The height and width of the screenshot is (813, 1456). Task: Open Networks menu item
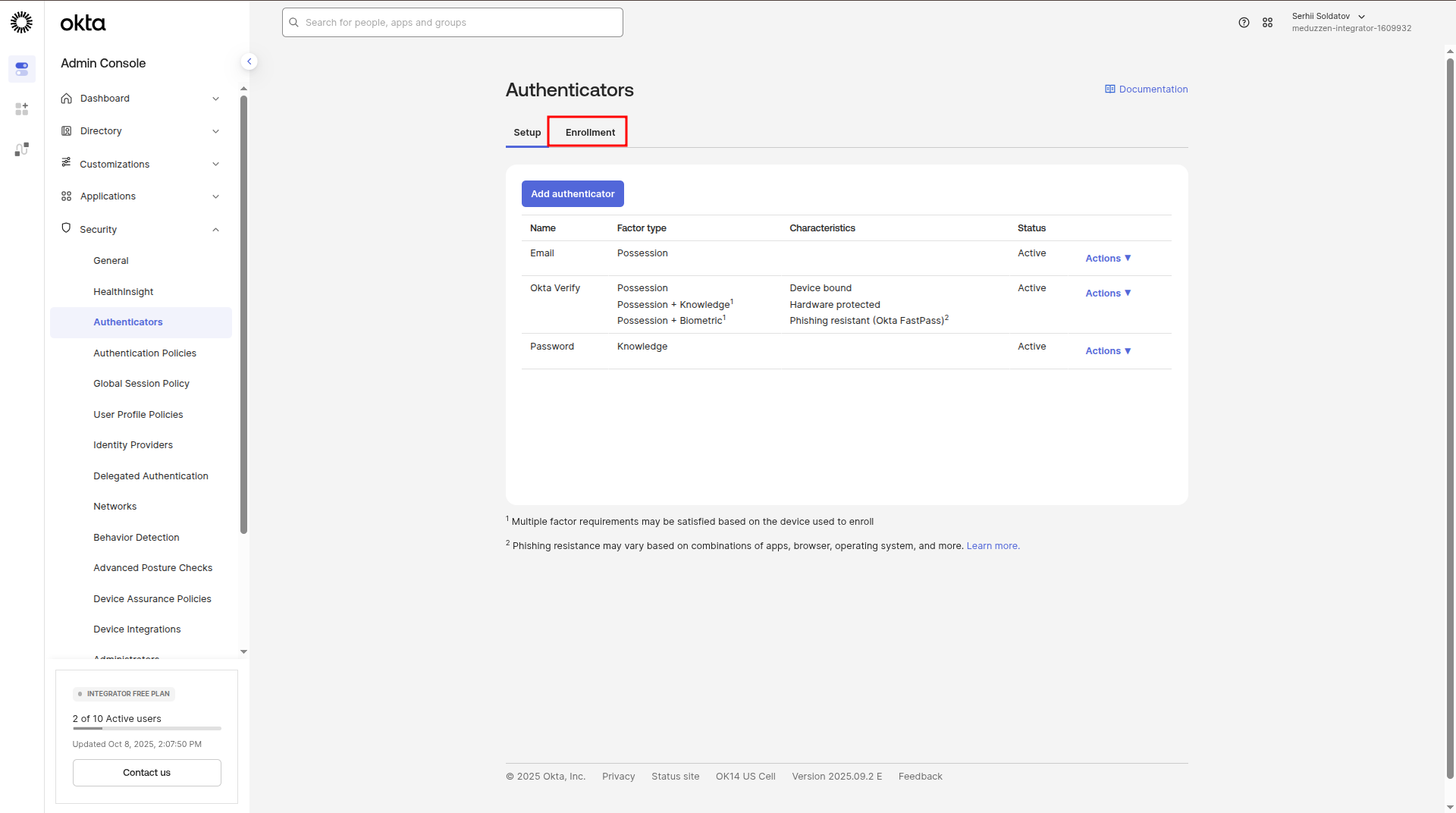click(115, 507)
